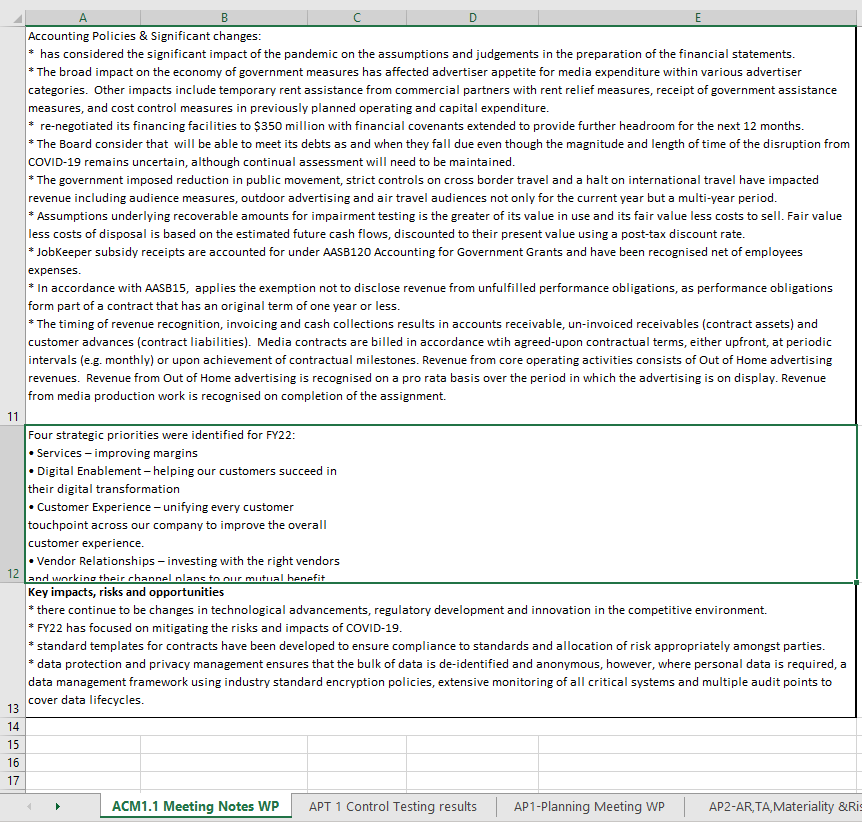This screenshot has height=822, width=862.
Task: Click empty cell B15
Action: [224, 744]
